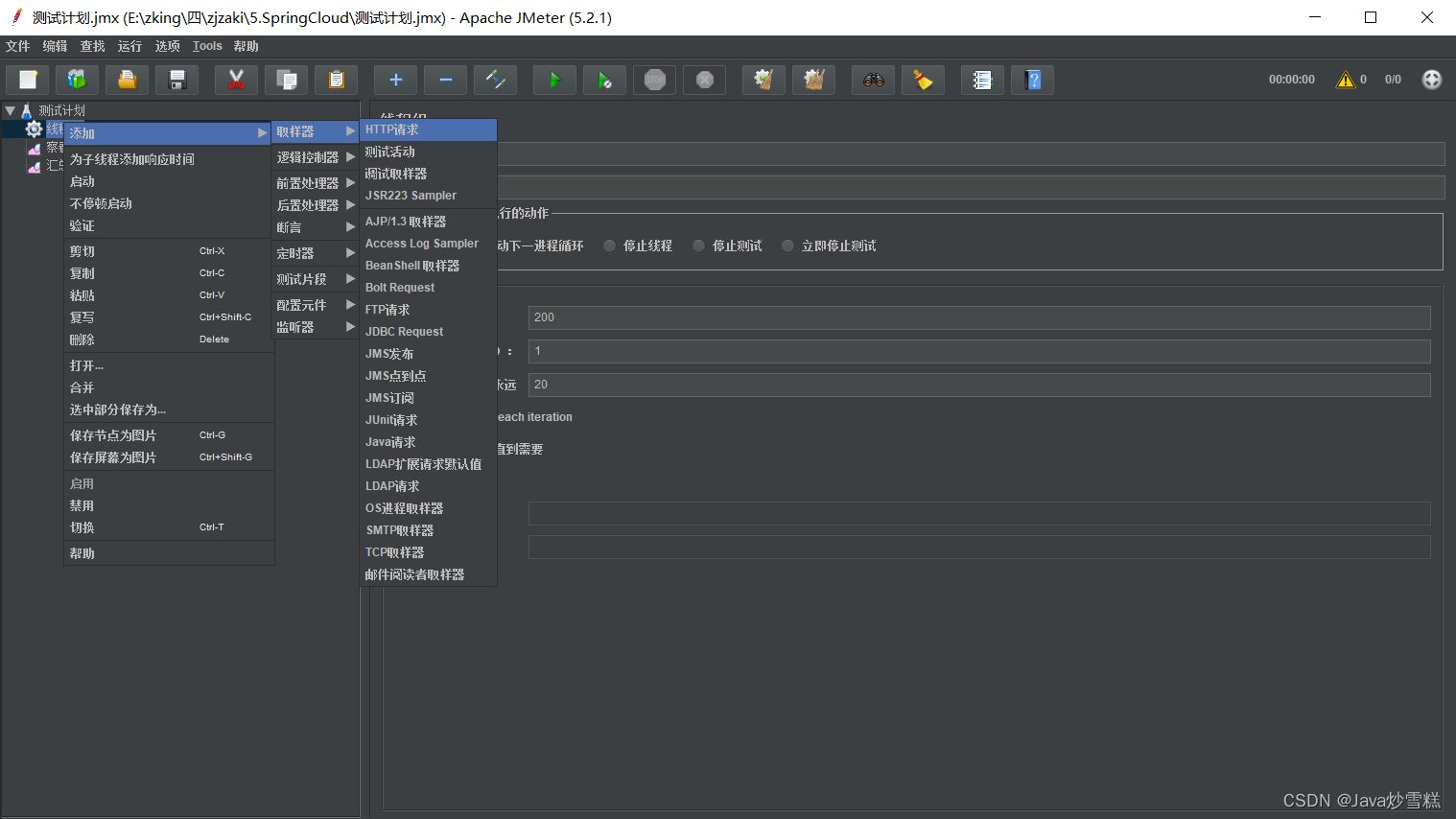Viewport: 1456px width, 819px height.
Task: Click the Reset search brush icon
Action: 923,80
